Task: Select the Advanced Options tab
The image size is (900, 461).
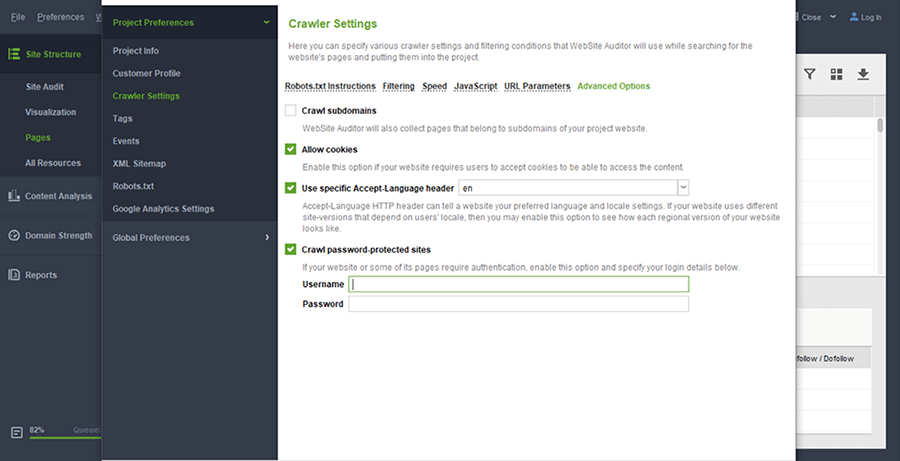Action: [614, 86]
